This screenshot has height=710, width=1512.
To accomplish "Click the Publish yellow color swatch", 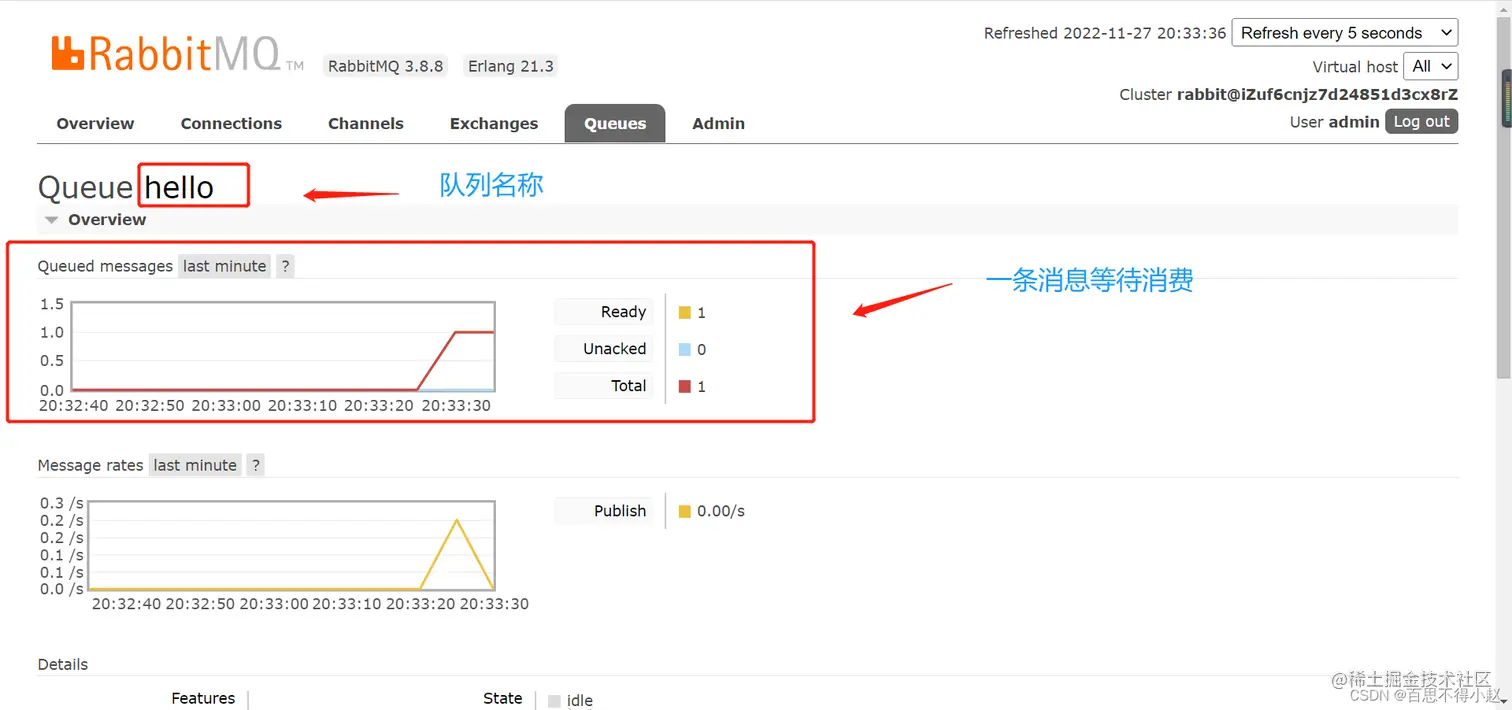I will point(685,511).
